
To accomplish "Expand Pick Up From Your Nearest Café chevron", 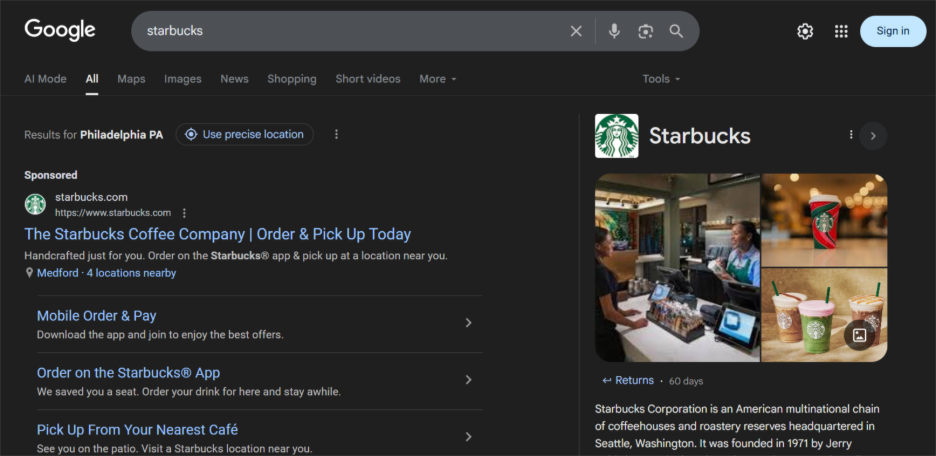I will click(x=469, y=437).
